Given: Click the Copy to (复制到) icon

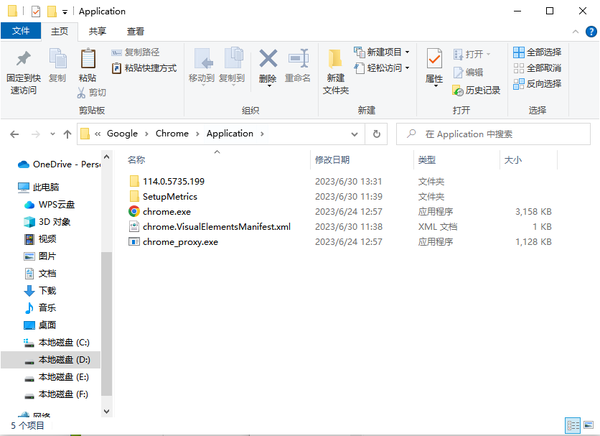Looking at the screenshot, I should 233,58.
